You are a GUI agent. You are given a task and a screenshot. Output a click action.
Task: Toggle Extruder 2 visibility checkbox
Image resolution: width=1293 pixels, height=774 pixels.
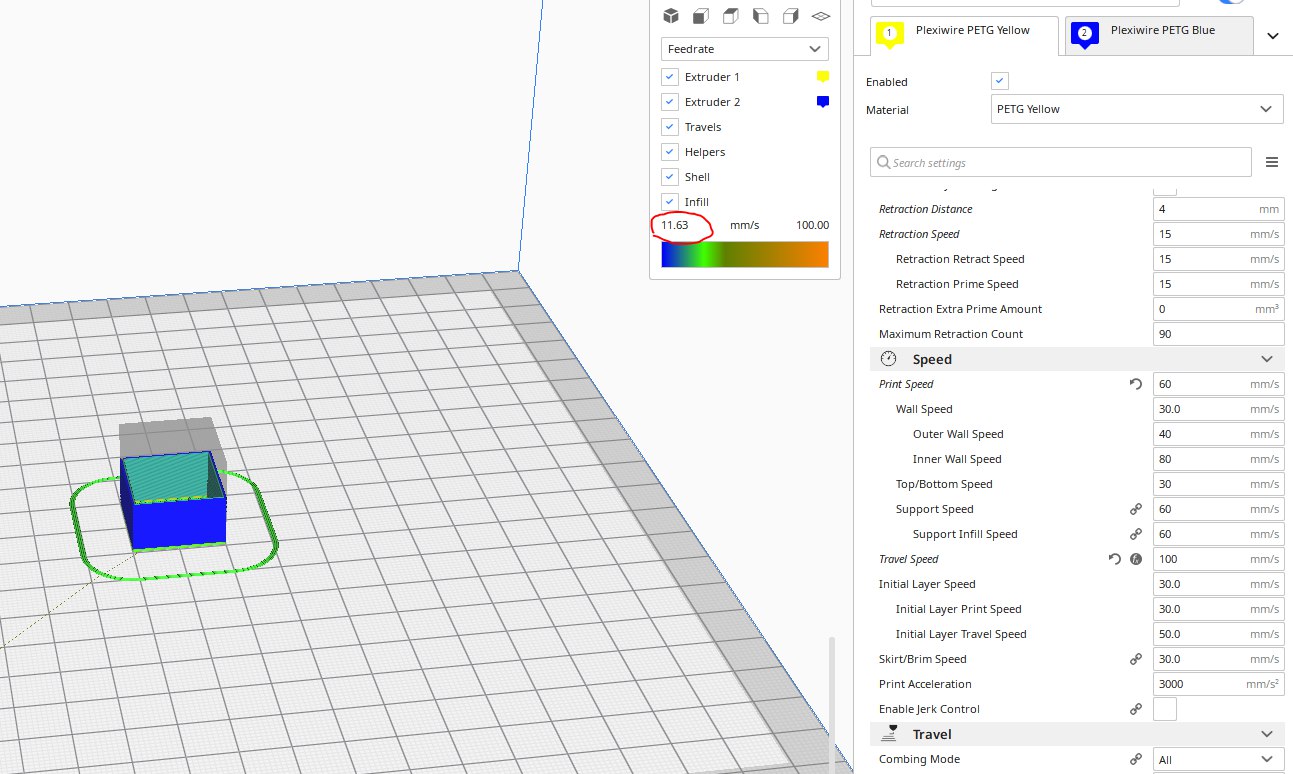click(670, 102)
